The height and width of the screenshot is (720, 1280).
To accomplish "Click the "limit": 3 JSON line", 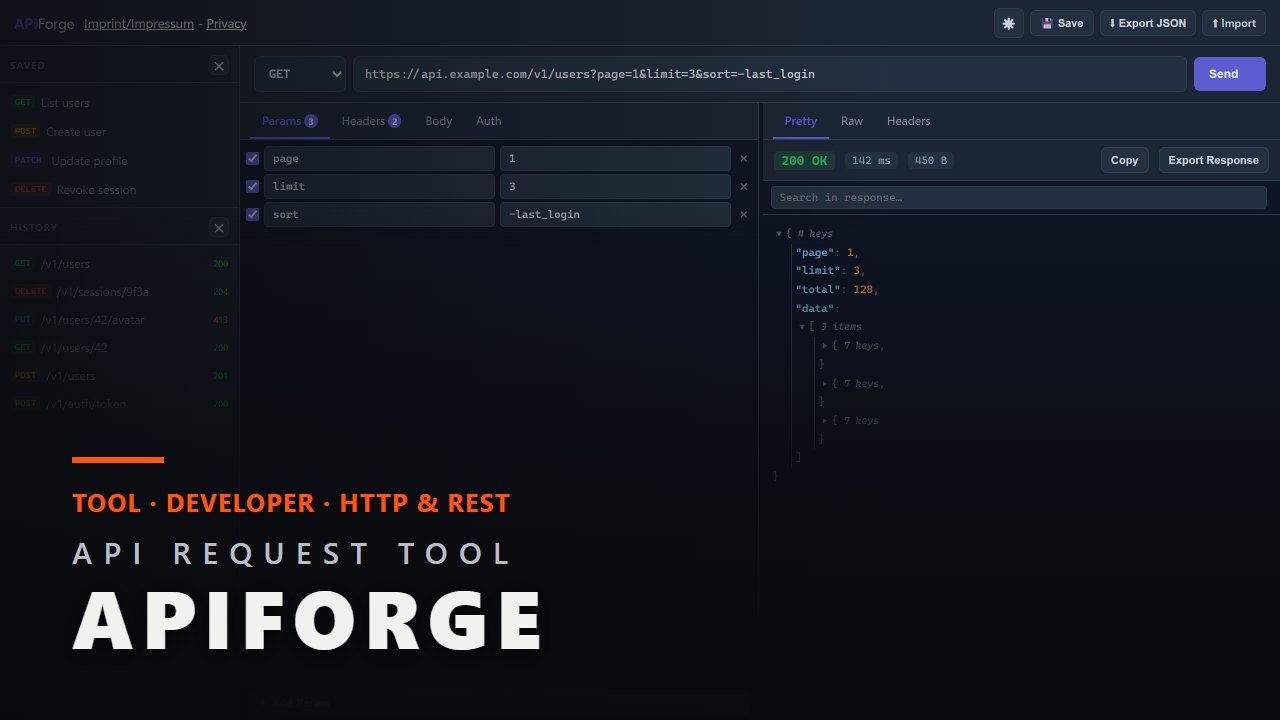I will pos(830,271).
